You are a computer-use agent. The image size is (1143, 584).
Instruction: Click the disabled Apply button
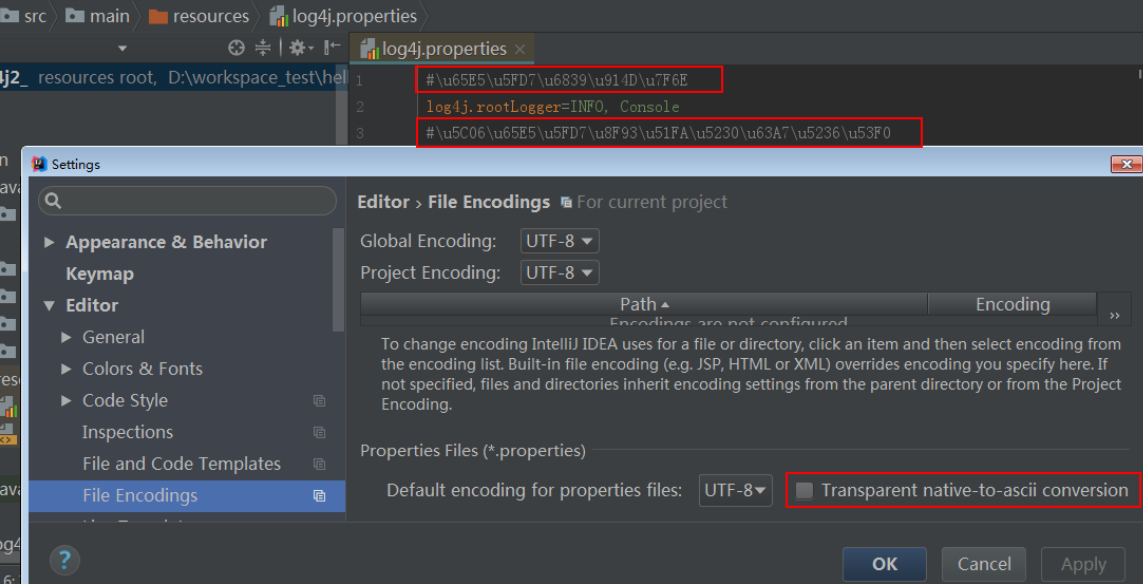pyautogui.click(x=1083, y=564)
